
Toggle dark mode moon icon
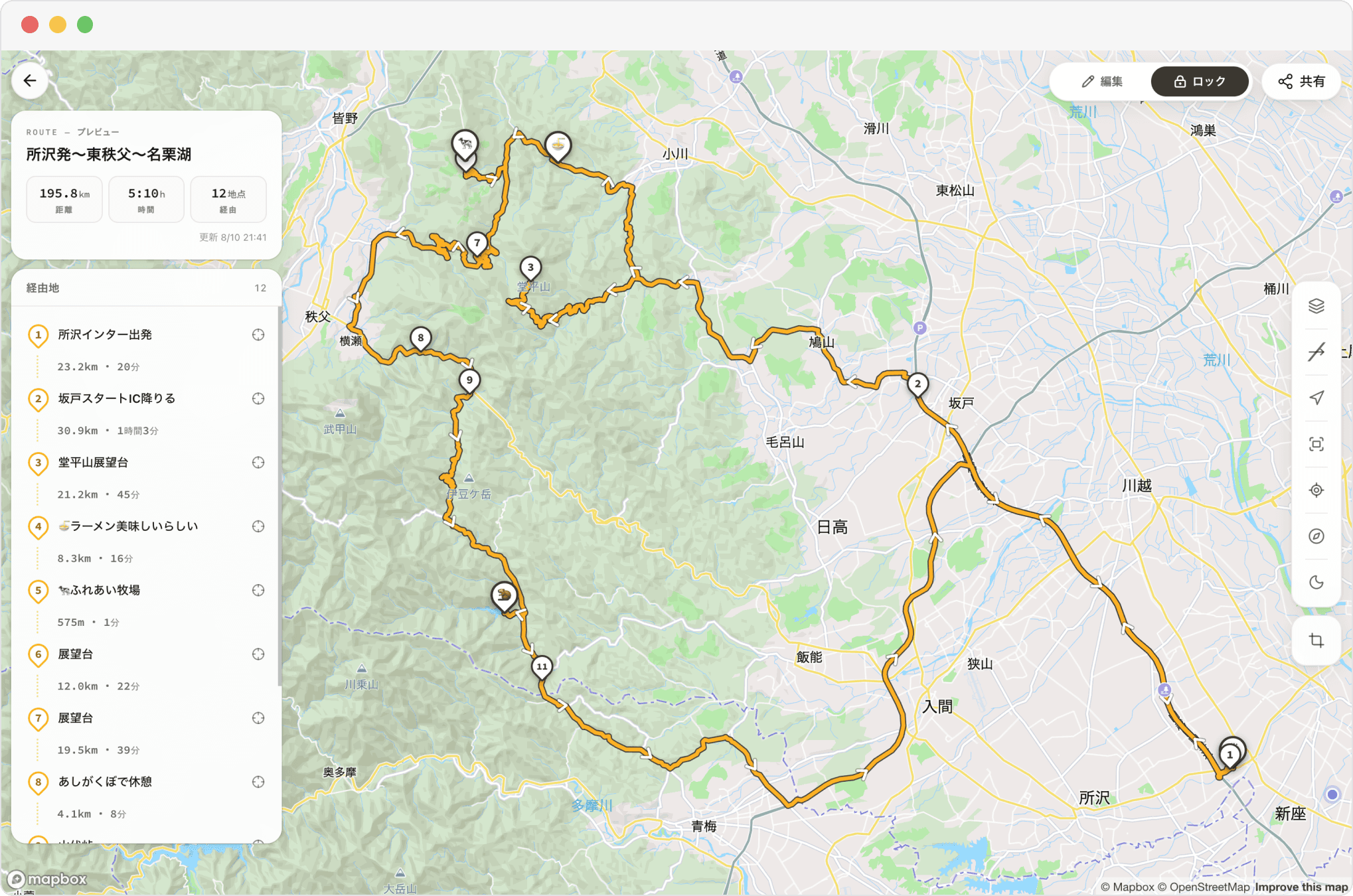(x=1316, y=583)
